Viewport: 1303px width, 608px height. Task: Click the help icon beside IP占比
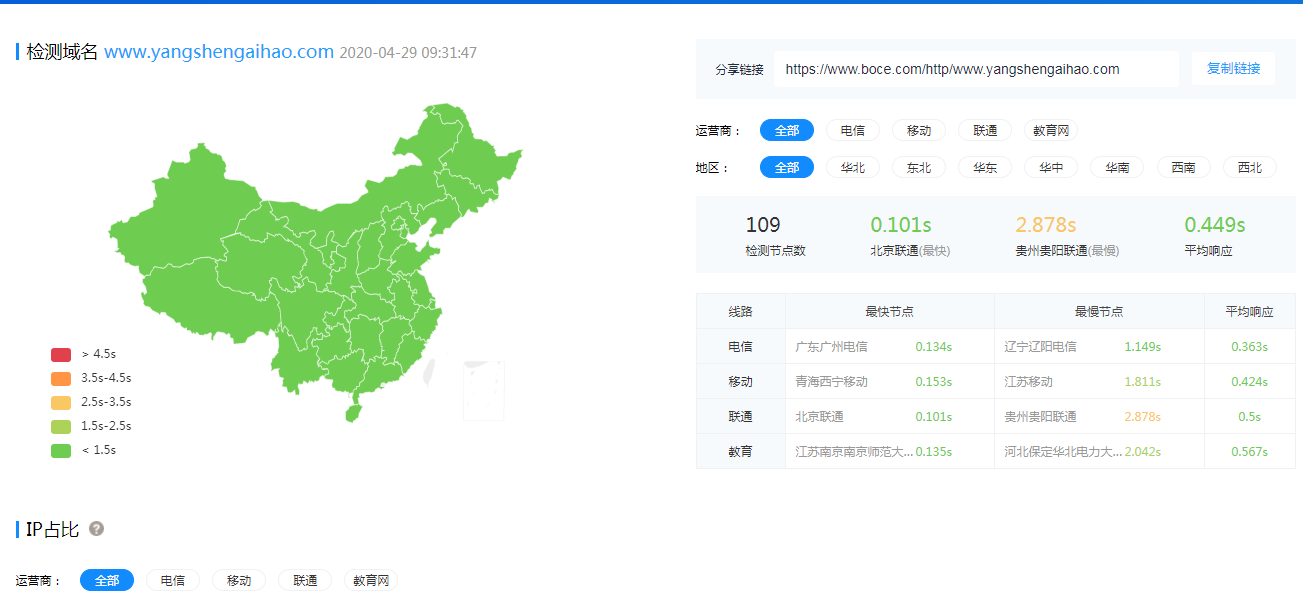[x=96, y=529]
